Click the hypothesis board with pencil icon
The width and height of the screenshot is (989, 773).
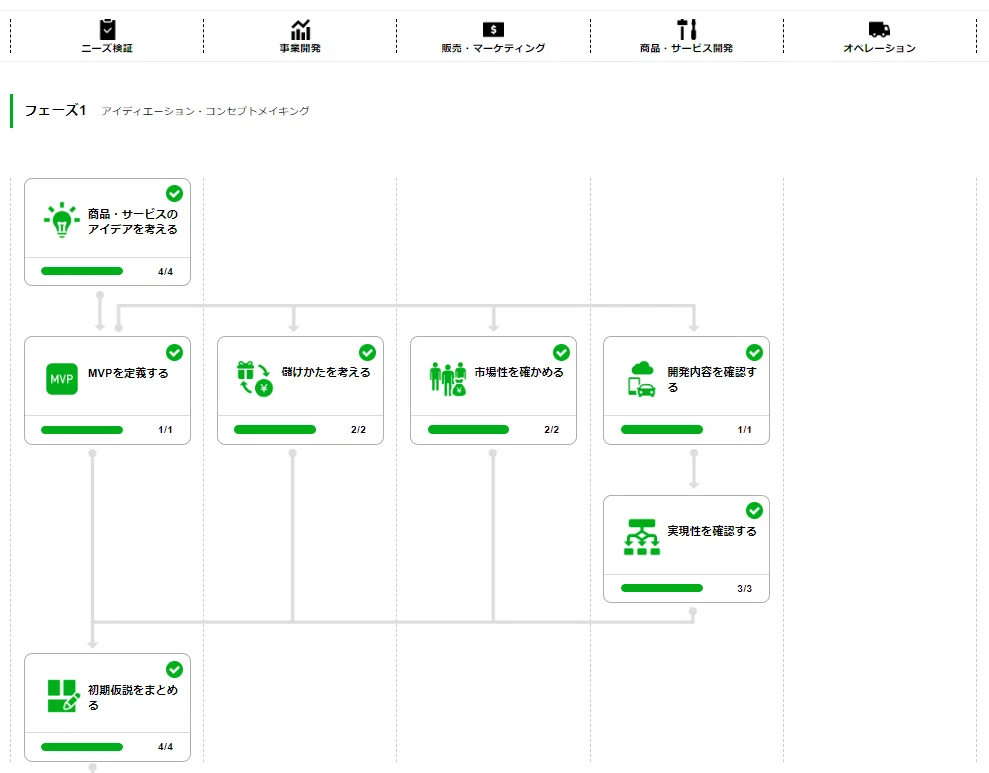(64, 696)
